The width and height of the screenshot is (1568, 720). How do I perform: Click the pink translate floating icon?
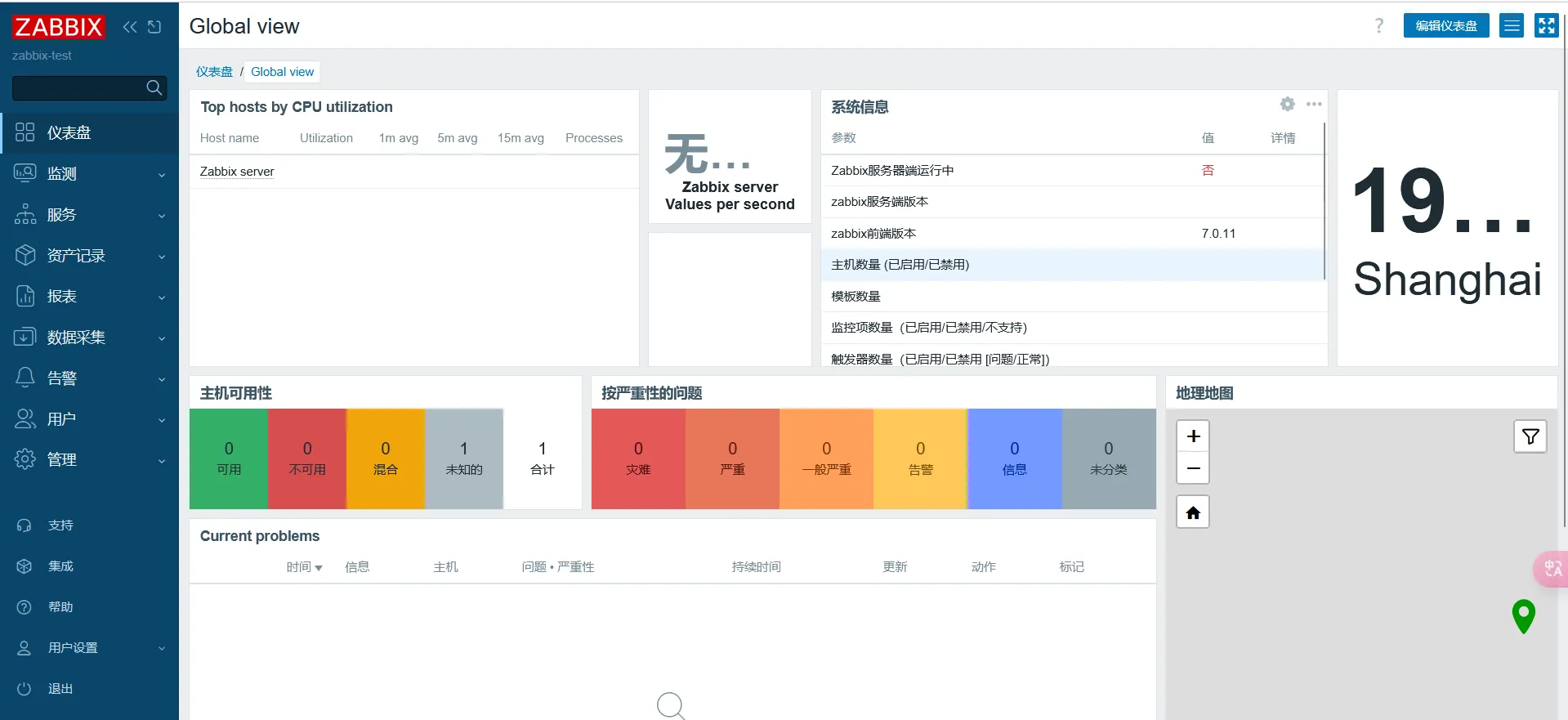click(1552, 568)
